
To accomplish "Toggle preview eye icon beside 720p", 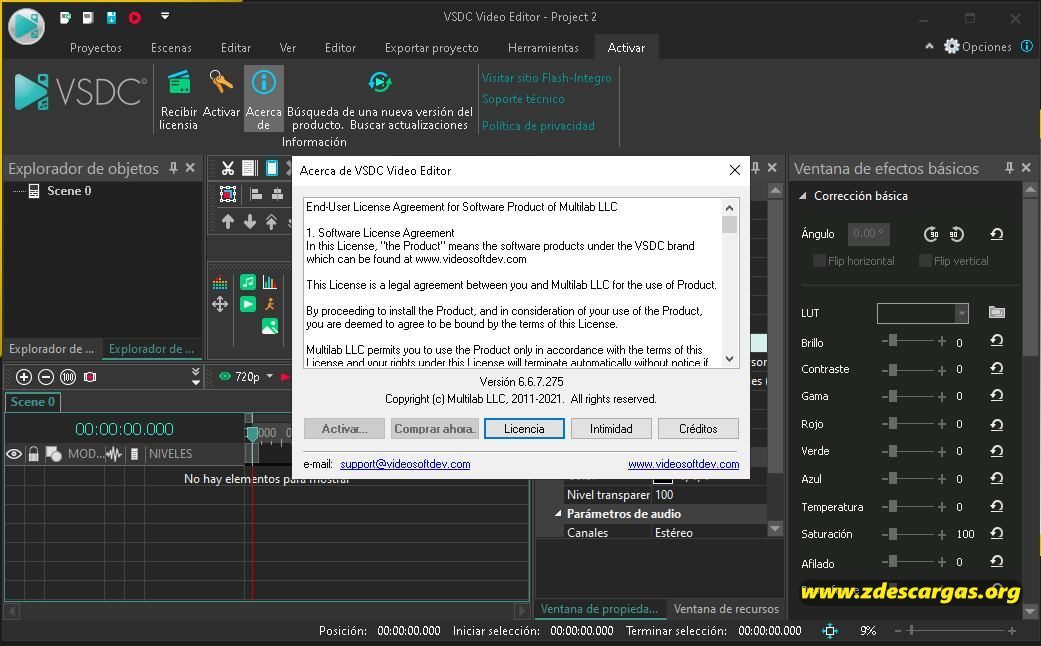I will tap(225, 376).
